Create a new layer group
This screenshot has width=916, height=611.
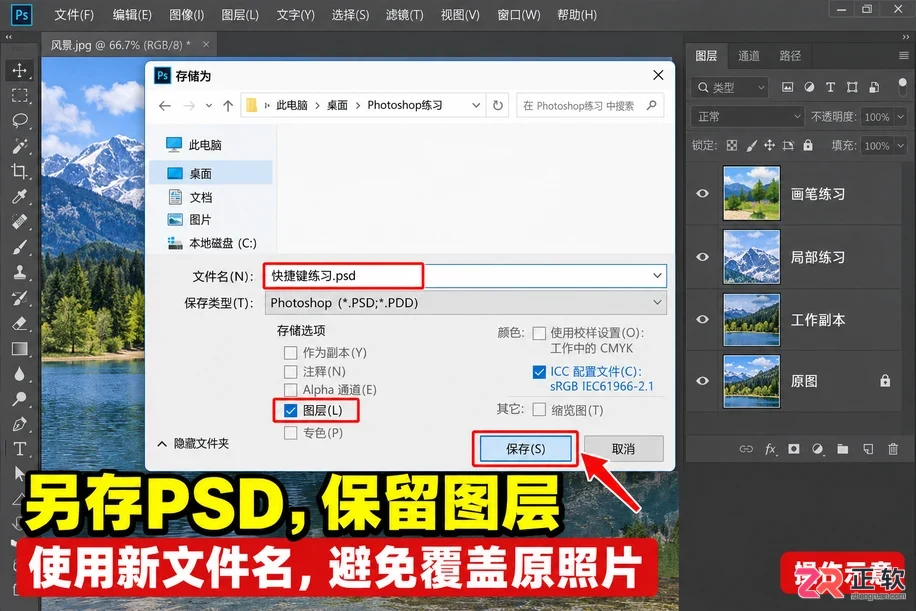(x=842, y=449)
